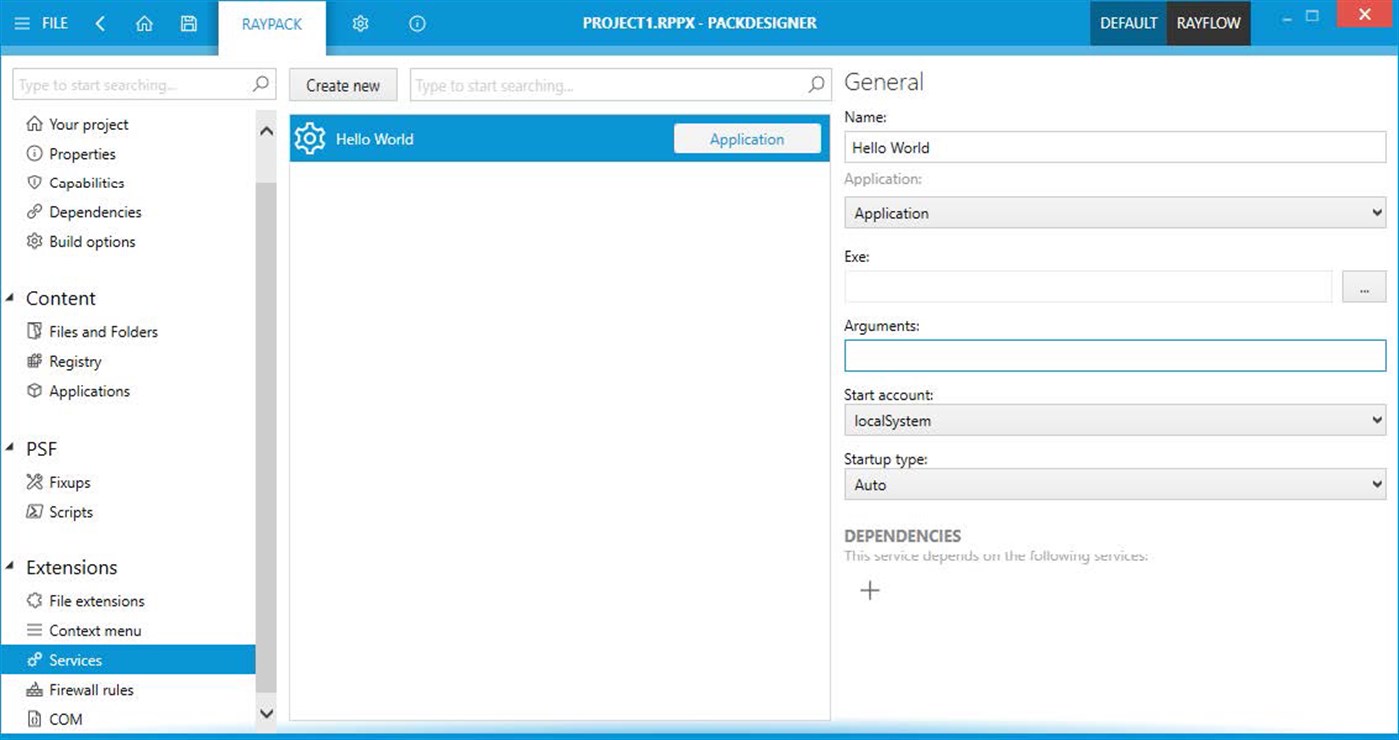Image resolution: width=1399 pixels, height=740 pixels.
Task: Open settings gear icon in title bar
Action: [360, 23]
